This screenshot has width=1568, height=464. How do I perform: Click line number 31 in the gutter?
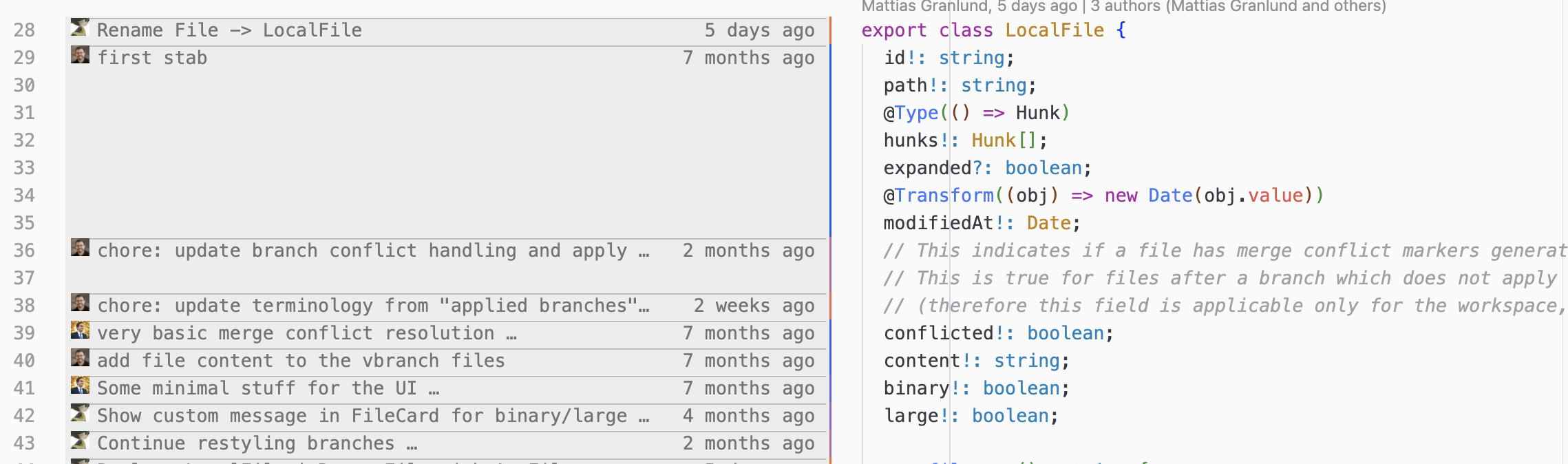pyautogui.click(x=24, y=113)
